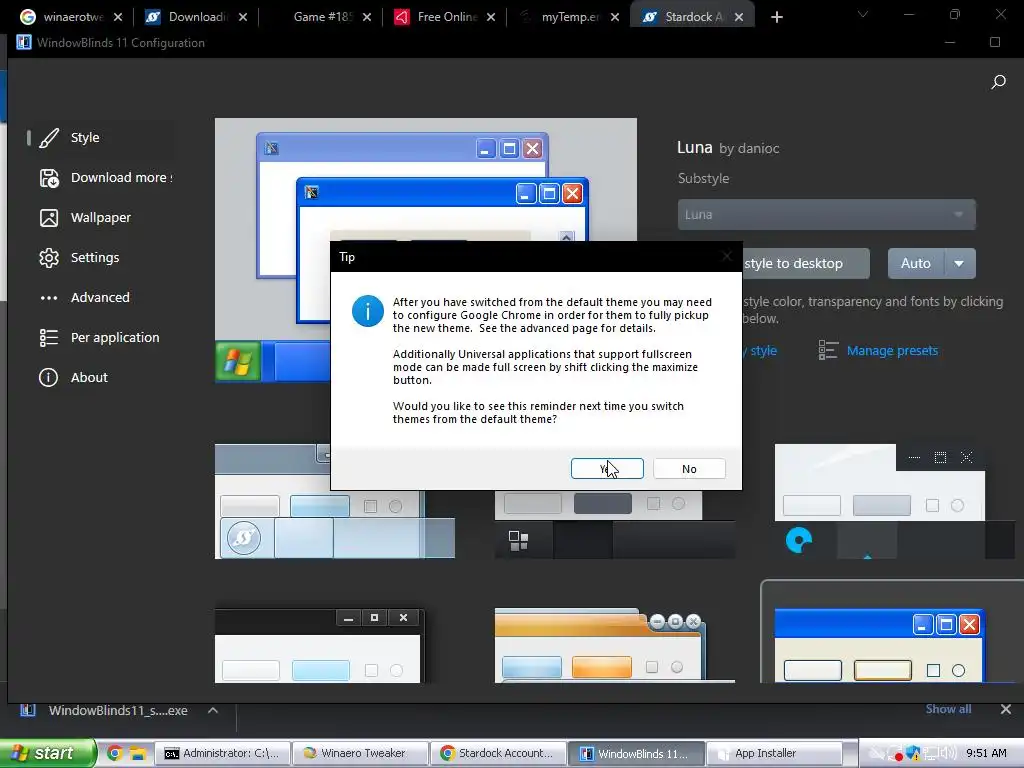Open a new browser tab
The image size is (1024, 768).
coord(776,17)
